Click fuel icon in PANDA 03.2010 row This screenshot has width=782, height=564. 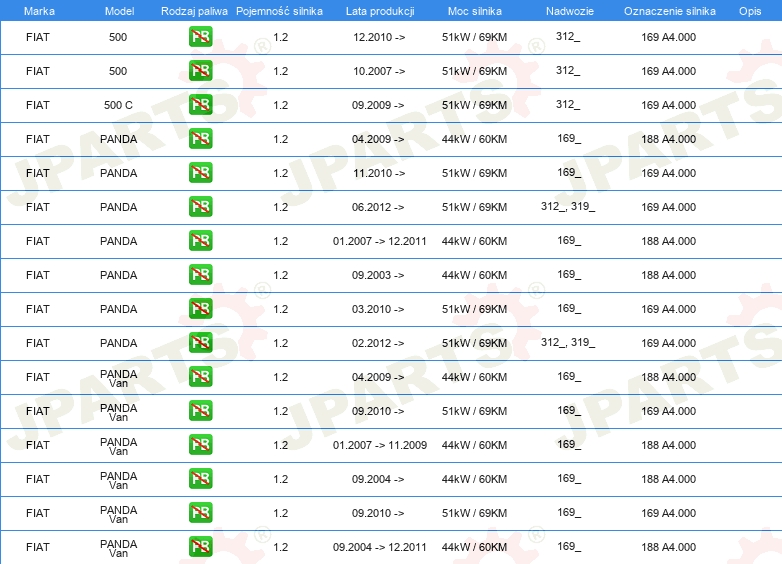(x=200, y=309)
